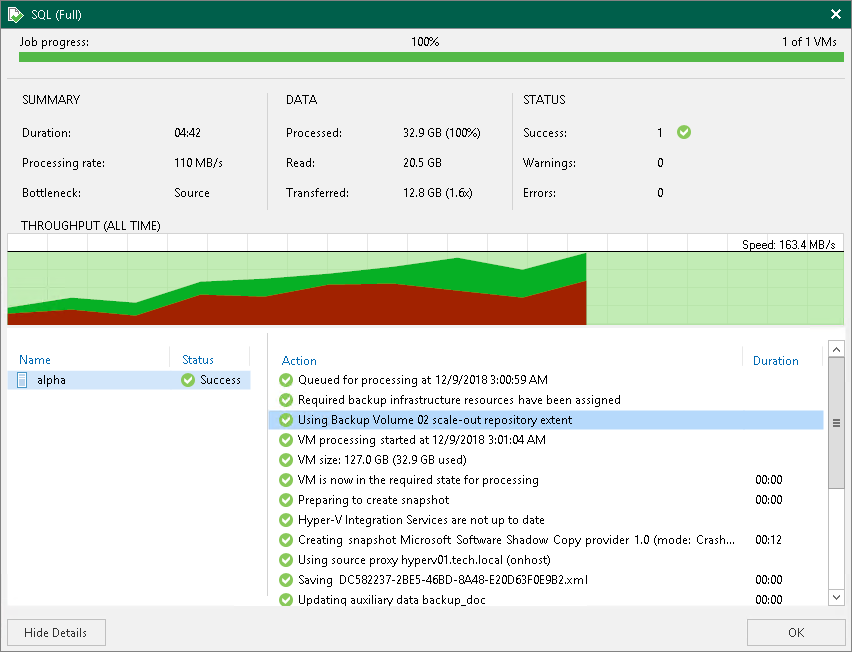Click the Veeam icon in the title bar
852x652 pixels.
click(x=14, y=14)
